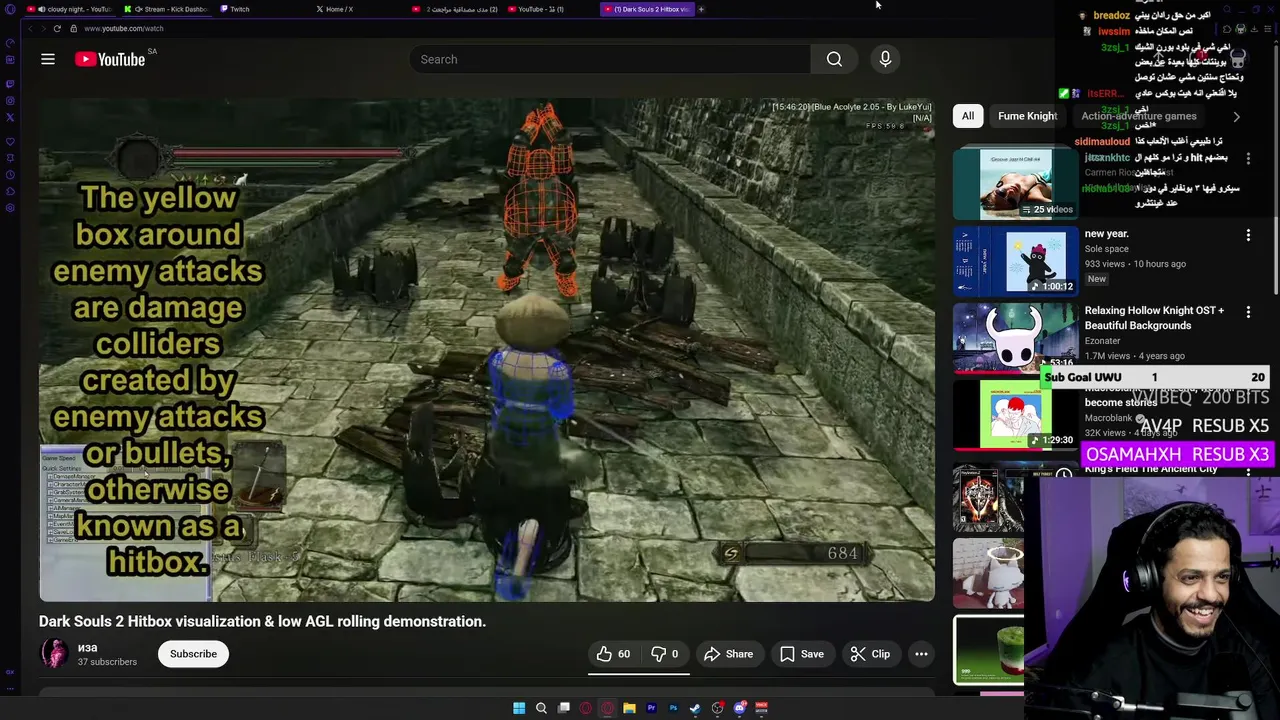Like the video with thumbs up
This screenshot has height=720, width=1280.
pyautogui.click(x=613, y=654)
